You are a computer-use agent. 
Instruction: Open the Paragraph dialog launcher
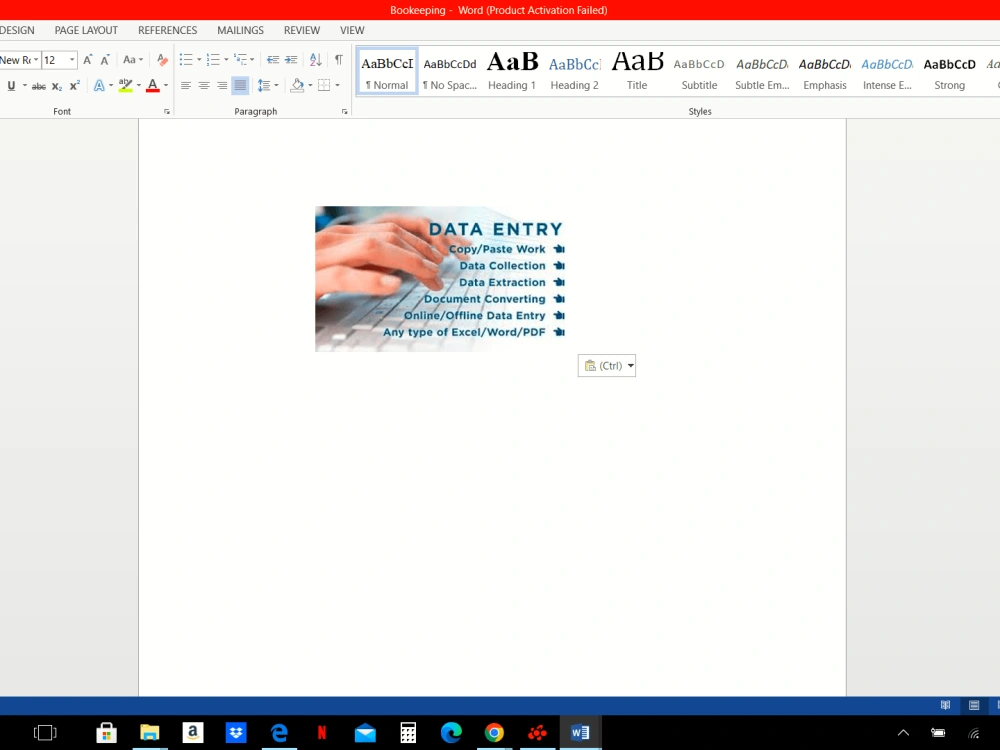point(344,112)
